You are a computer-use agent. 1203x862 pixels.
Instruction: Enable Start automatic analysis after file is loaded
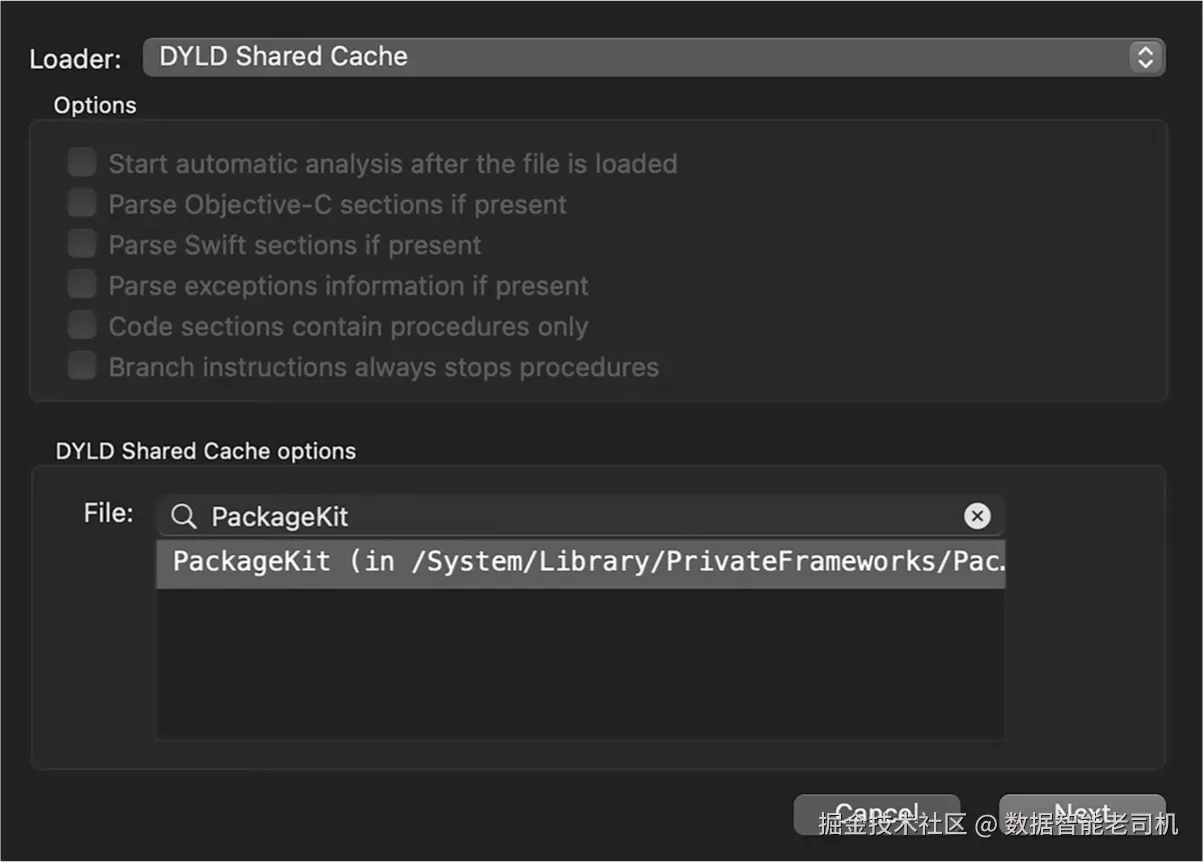click(82, 163)
